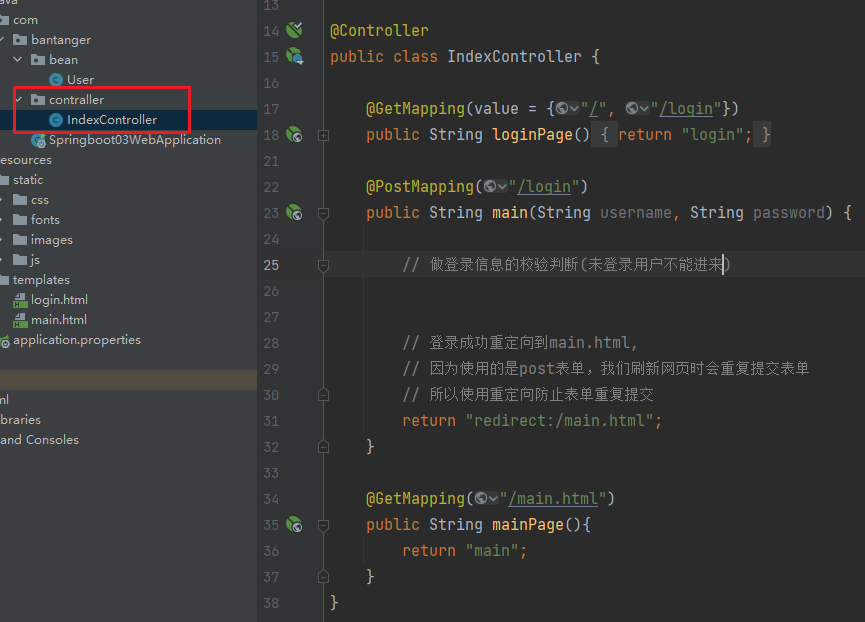Click the css folder icon
The width and height of the screenshot is (865, 622).
pyautogui.click(x=20, y=200)
